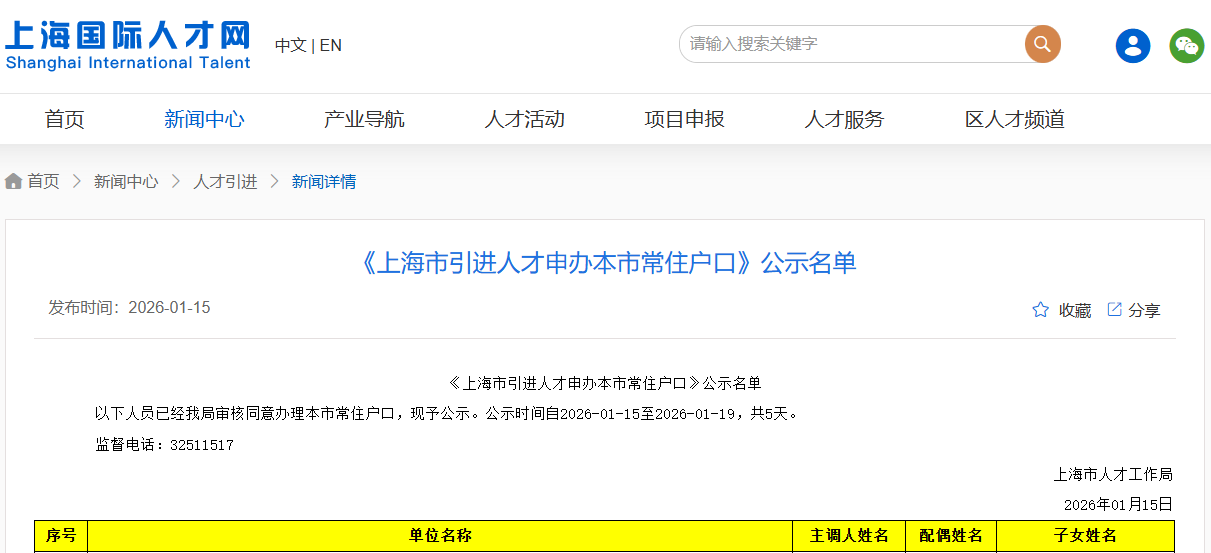Click 人才引进 breadcrumb link
The height and width of the screenshot is (553, 1211).
[x=225, y=181]
